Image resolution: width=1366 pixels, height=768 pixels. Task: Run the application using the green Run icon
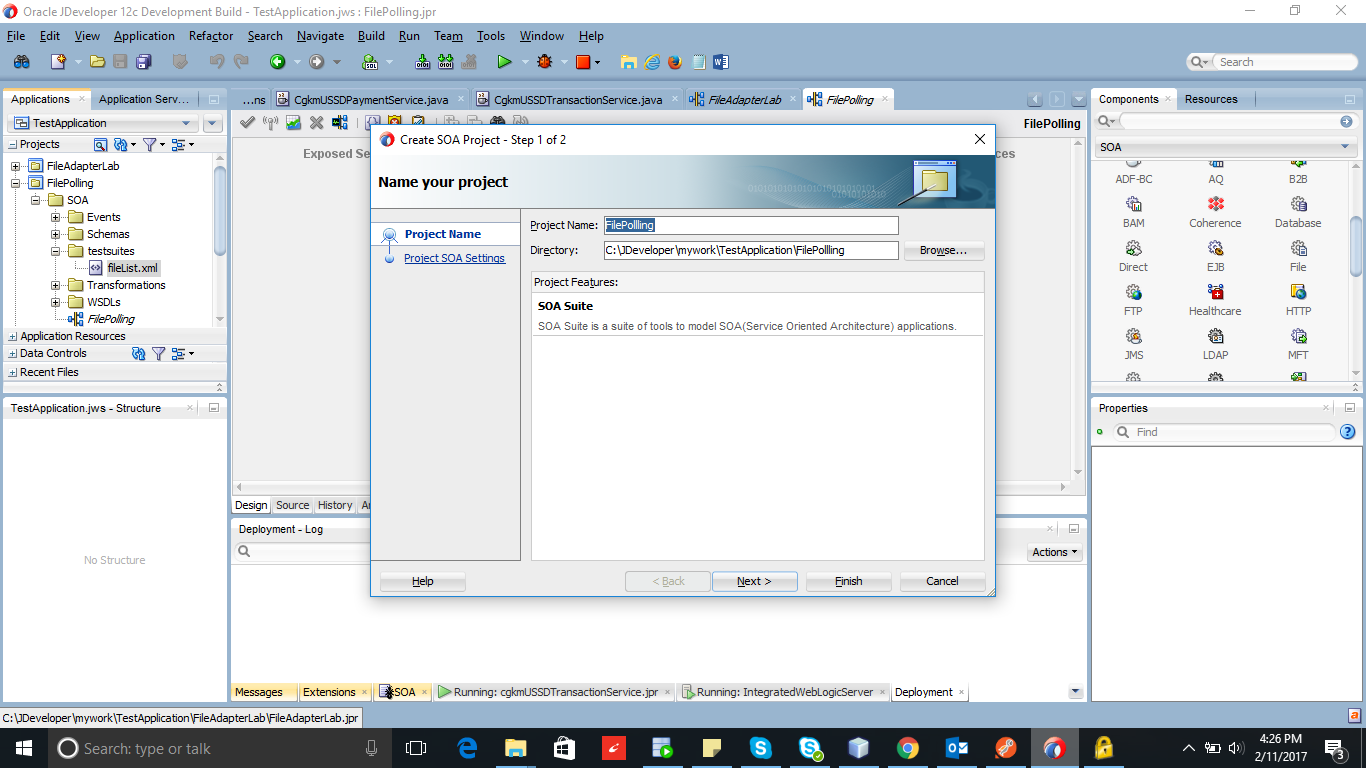pyautogui.click(x=505, y=61)
